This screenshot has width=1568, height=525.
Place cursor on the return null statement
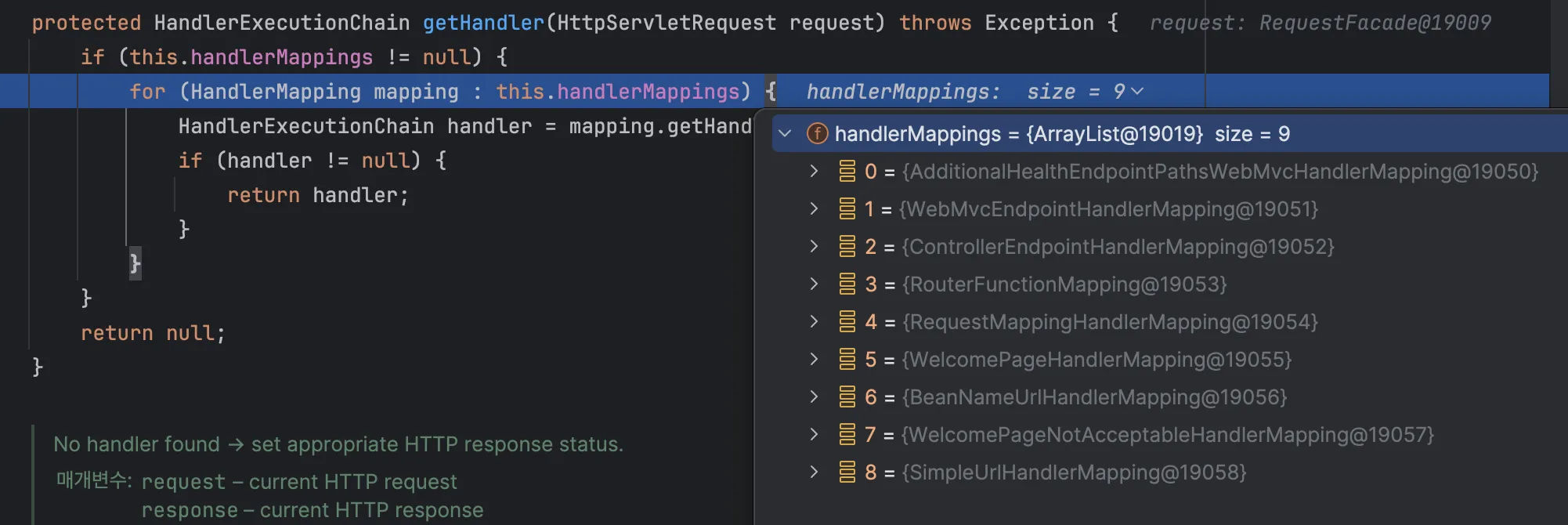pyautogui.click(x=153, y=333)
